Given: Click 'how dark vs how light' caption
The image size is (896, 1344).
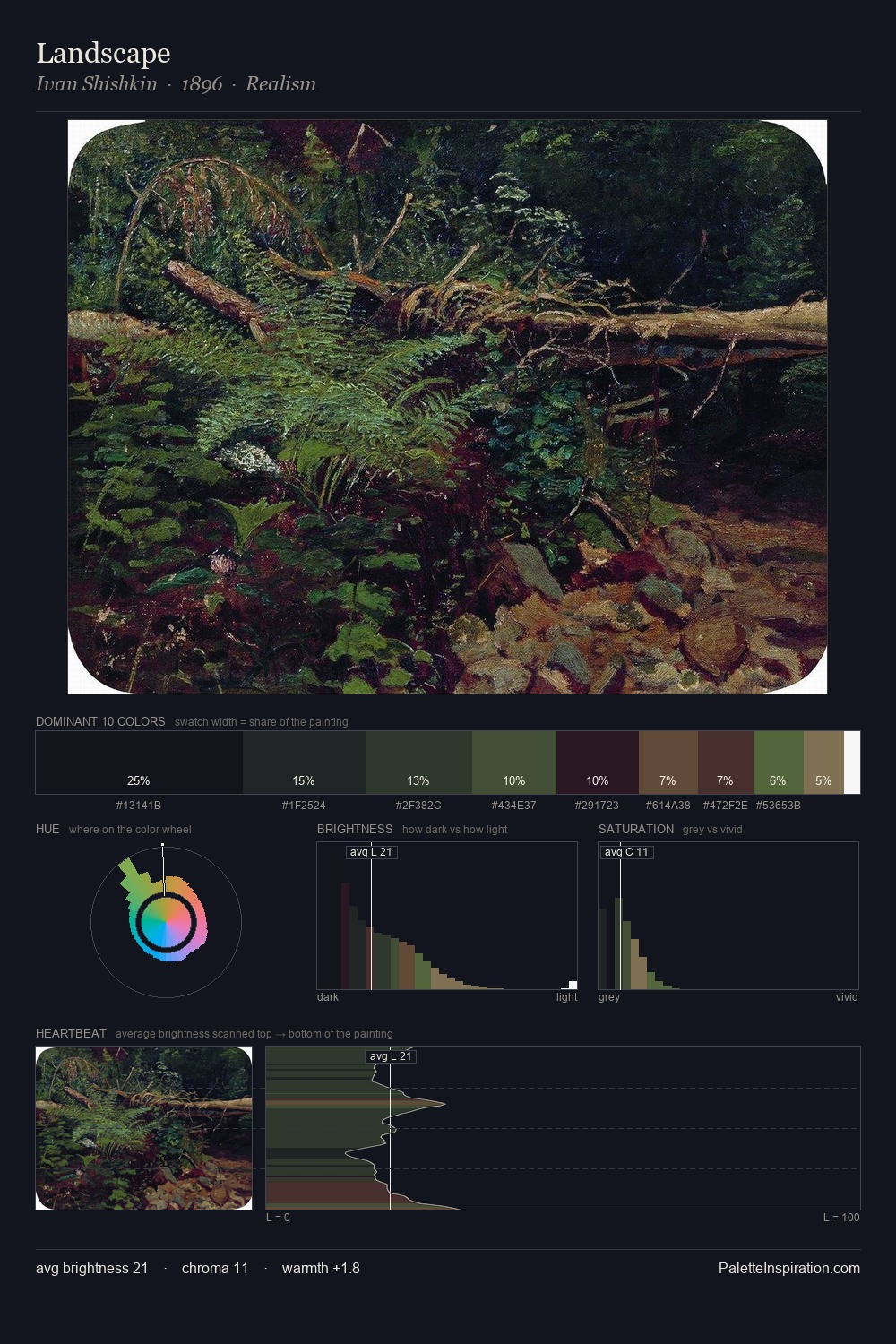Looking at the screenshot, I should [454, 830].
